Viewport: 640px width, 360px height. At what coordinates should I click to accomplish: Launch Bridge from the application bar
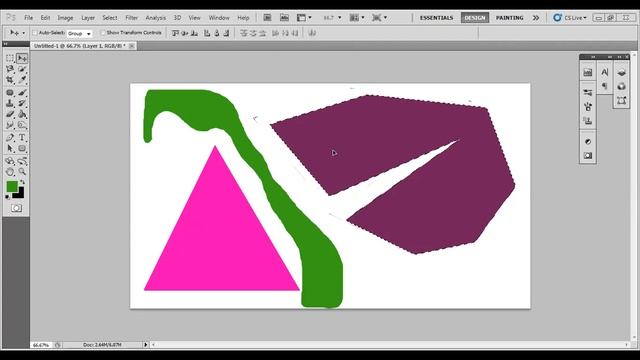(267, 18)
